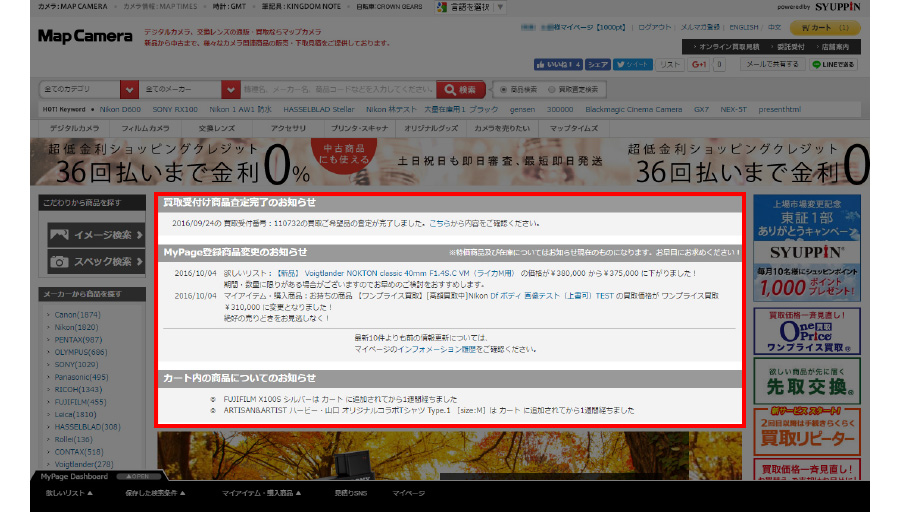Open the カメラを売りたい menu tab
This screenshot has height=512, width=900.
(x=502, y=128)
